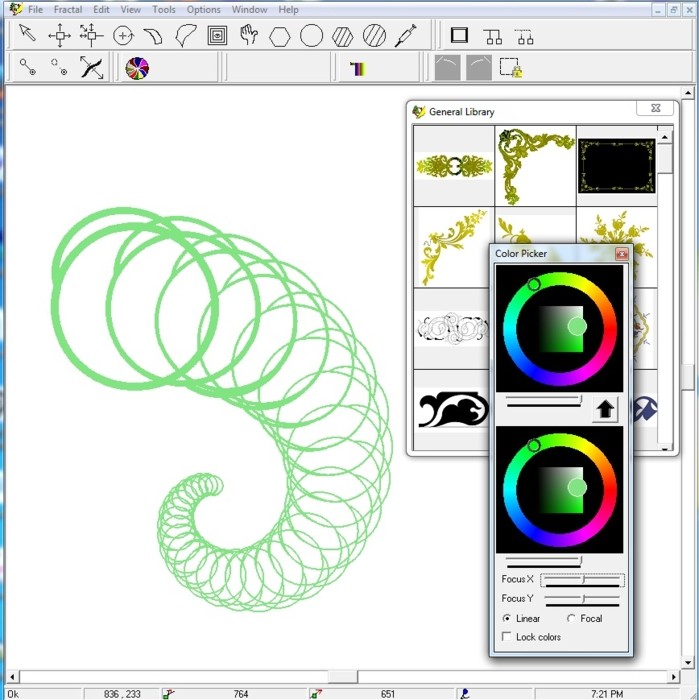Open the File menu
The width and height of the screenshot is (699, 700).
[35, 9]
